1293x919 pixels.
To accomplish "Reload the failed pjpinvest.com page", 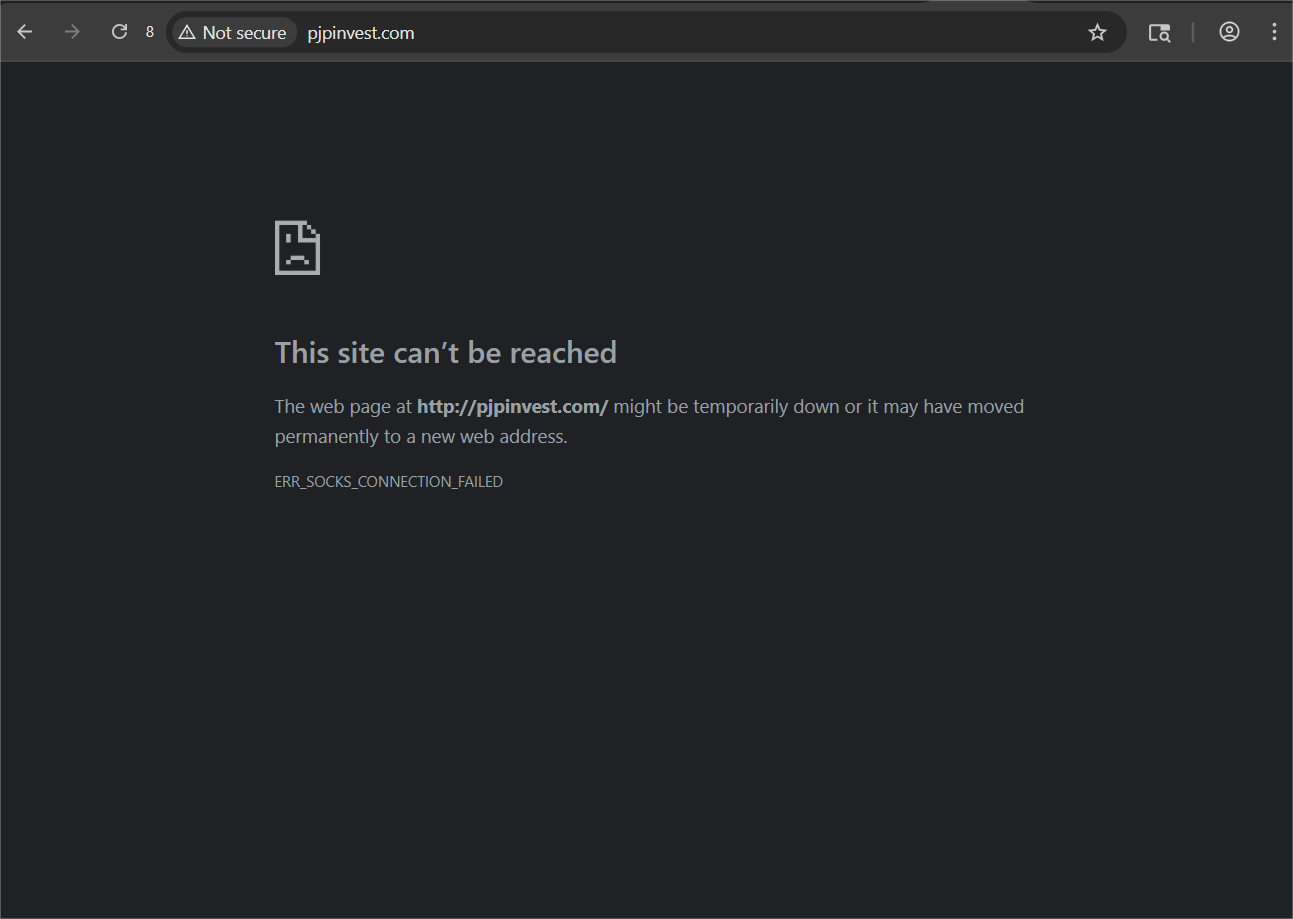I will pos(119,32).
